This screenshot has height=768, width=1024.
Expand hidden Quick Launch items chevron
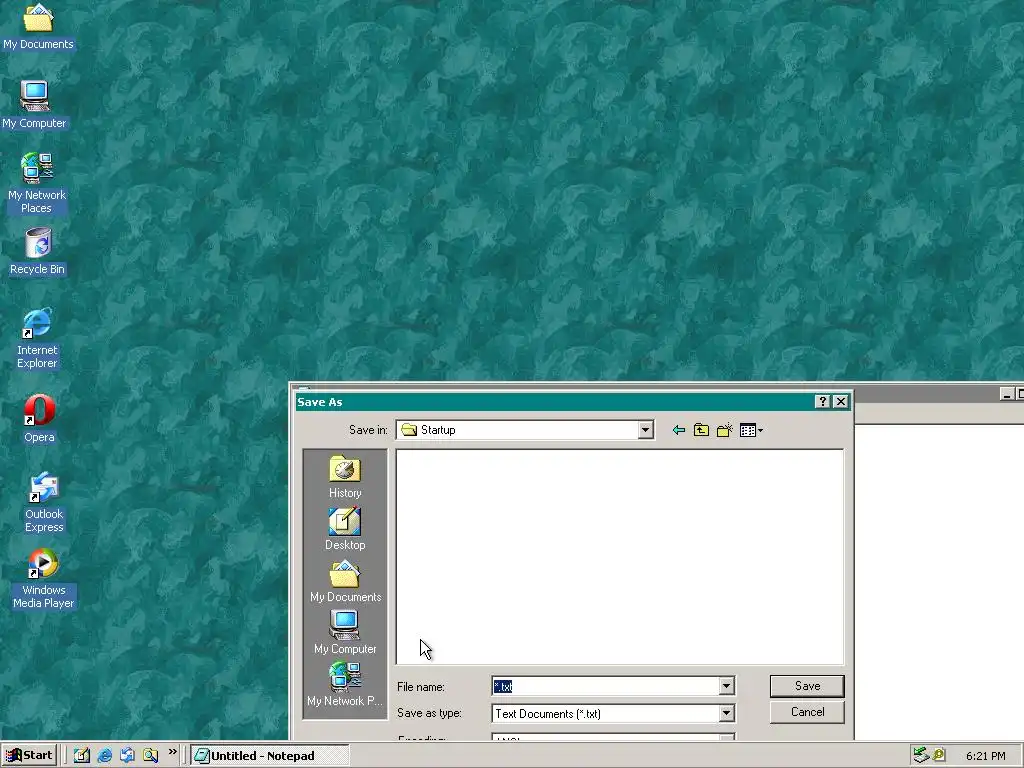[172, 752]
